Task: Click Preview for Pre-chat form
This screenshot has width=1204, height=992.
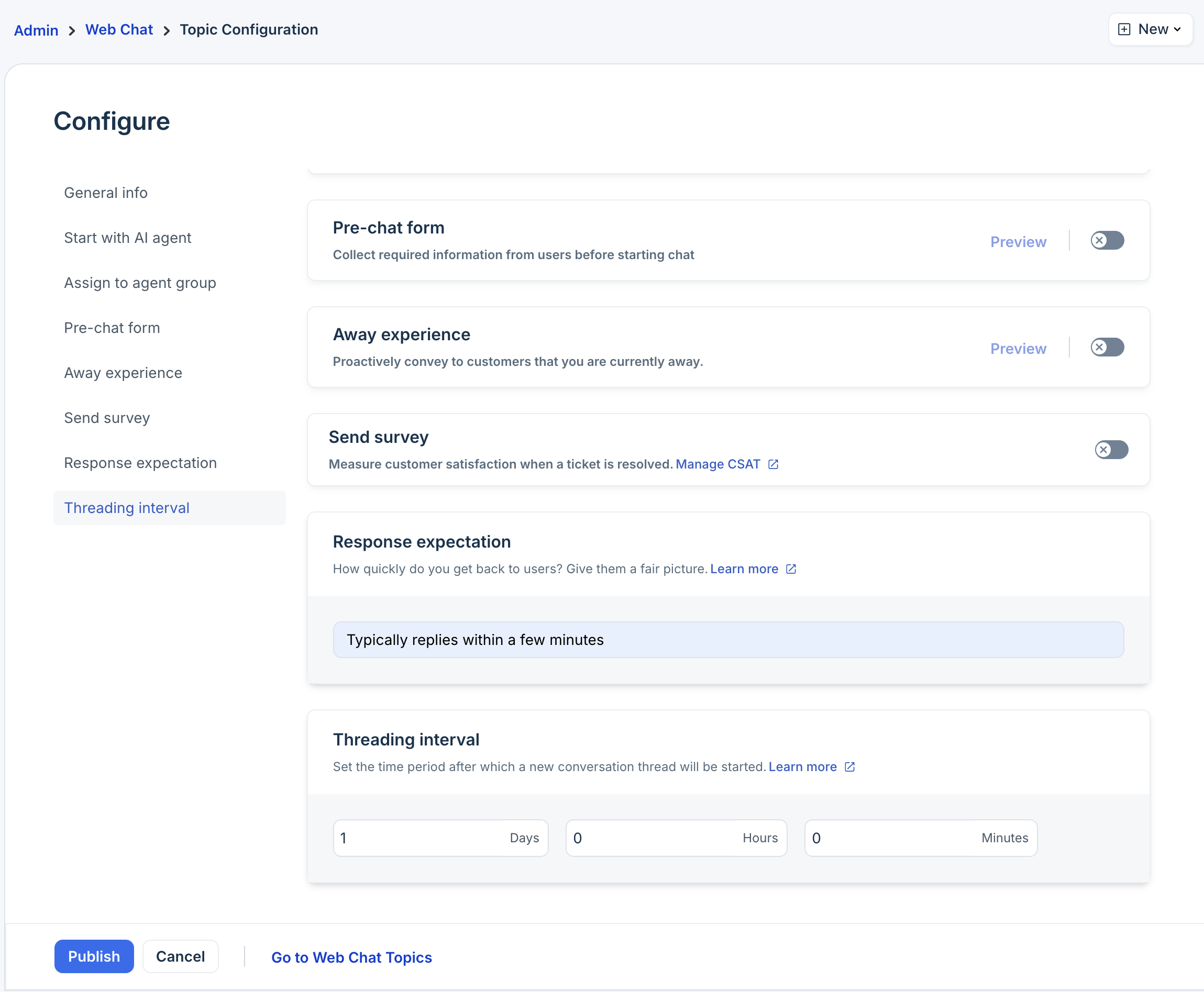Action: click(x=1018, y=242)
